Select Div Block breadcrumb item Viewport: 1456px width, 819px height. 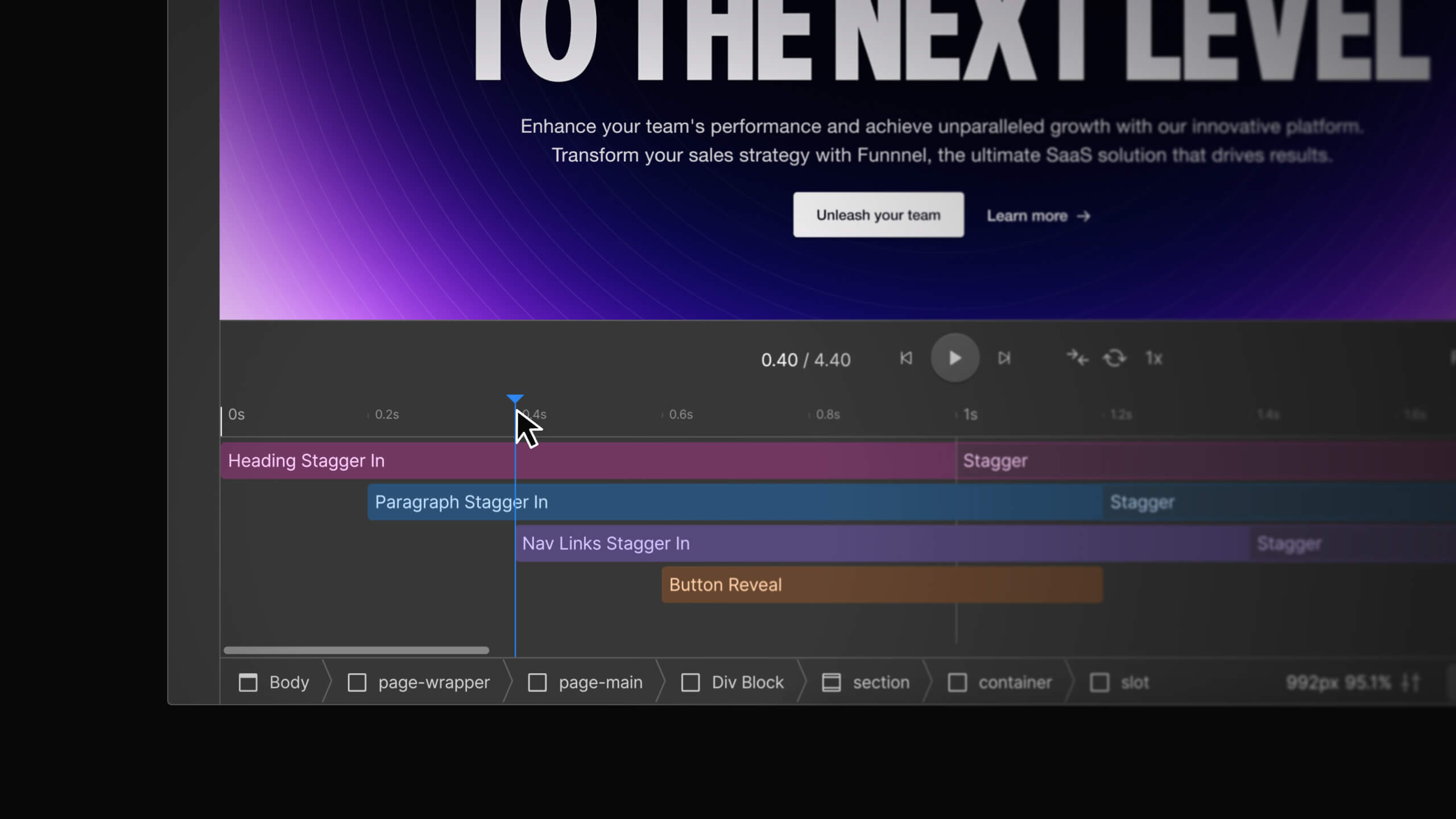pos(733,682)
